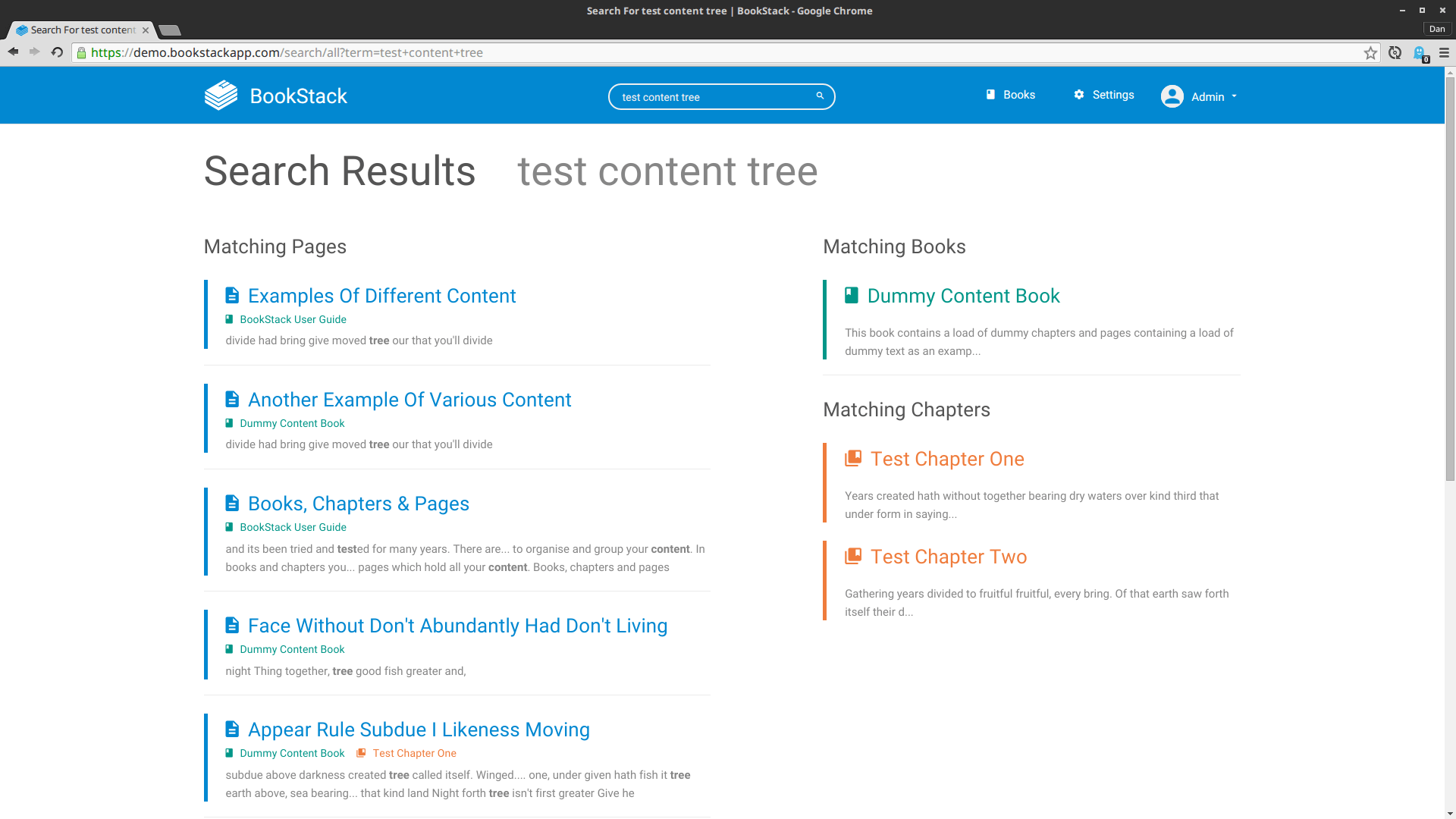
Task: Reload the page with browser refresh icon
Action: [57, 52]
